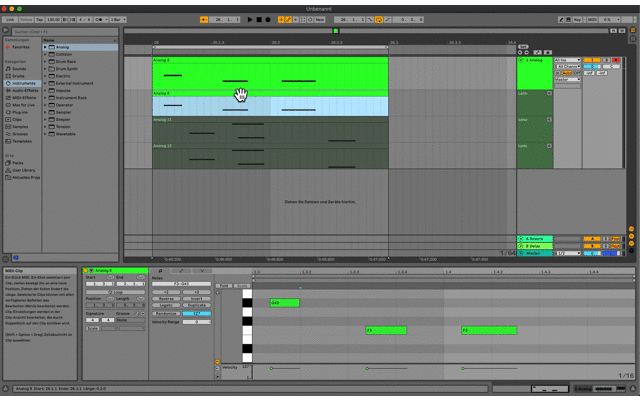Toggle the 1 Analog track activator
The height and width of the screenshot is (400, 640).
tap(590, 60)
